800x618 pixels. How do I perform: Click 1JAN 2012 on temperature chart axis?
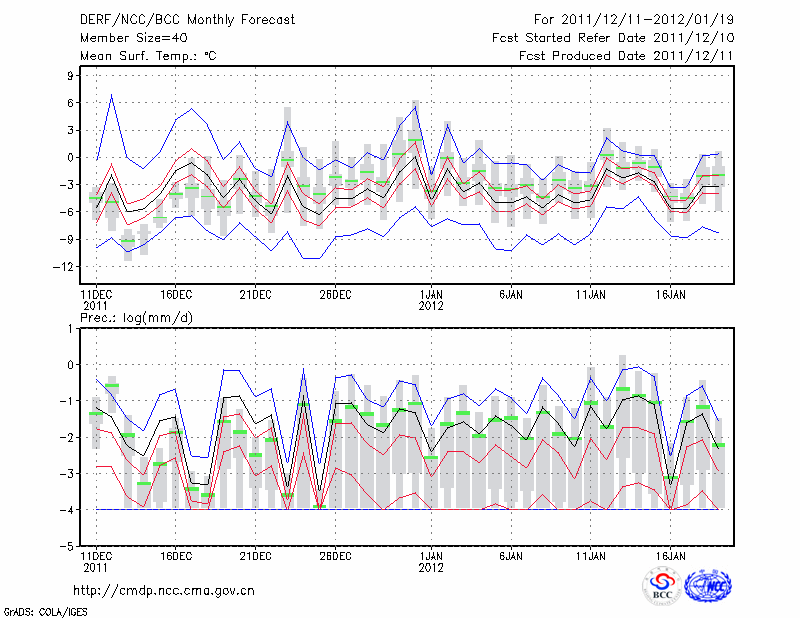click(x=431, y=300)
